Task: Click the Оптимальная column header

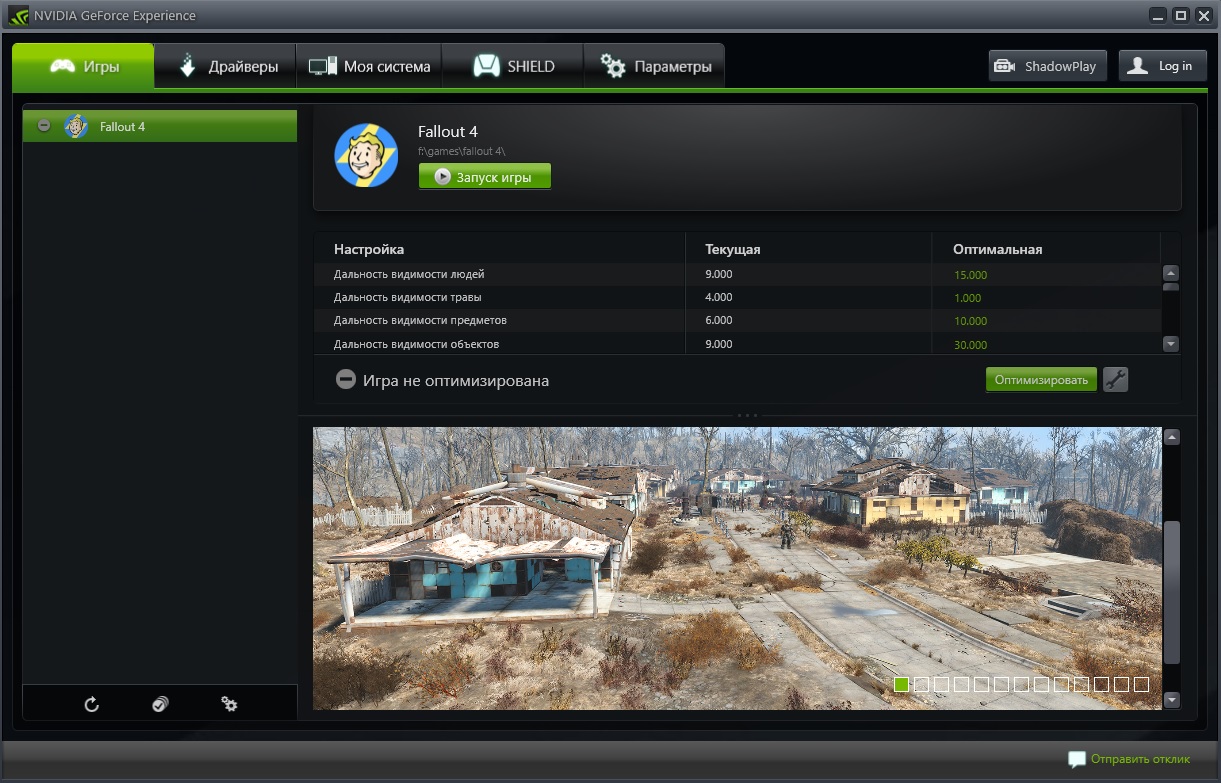Action: pos(998,249)
